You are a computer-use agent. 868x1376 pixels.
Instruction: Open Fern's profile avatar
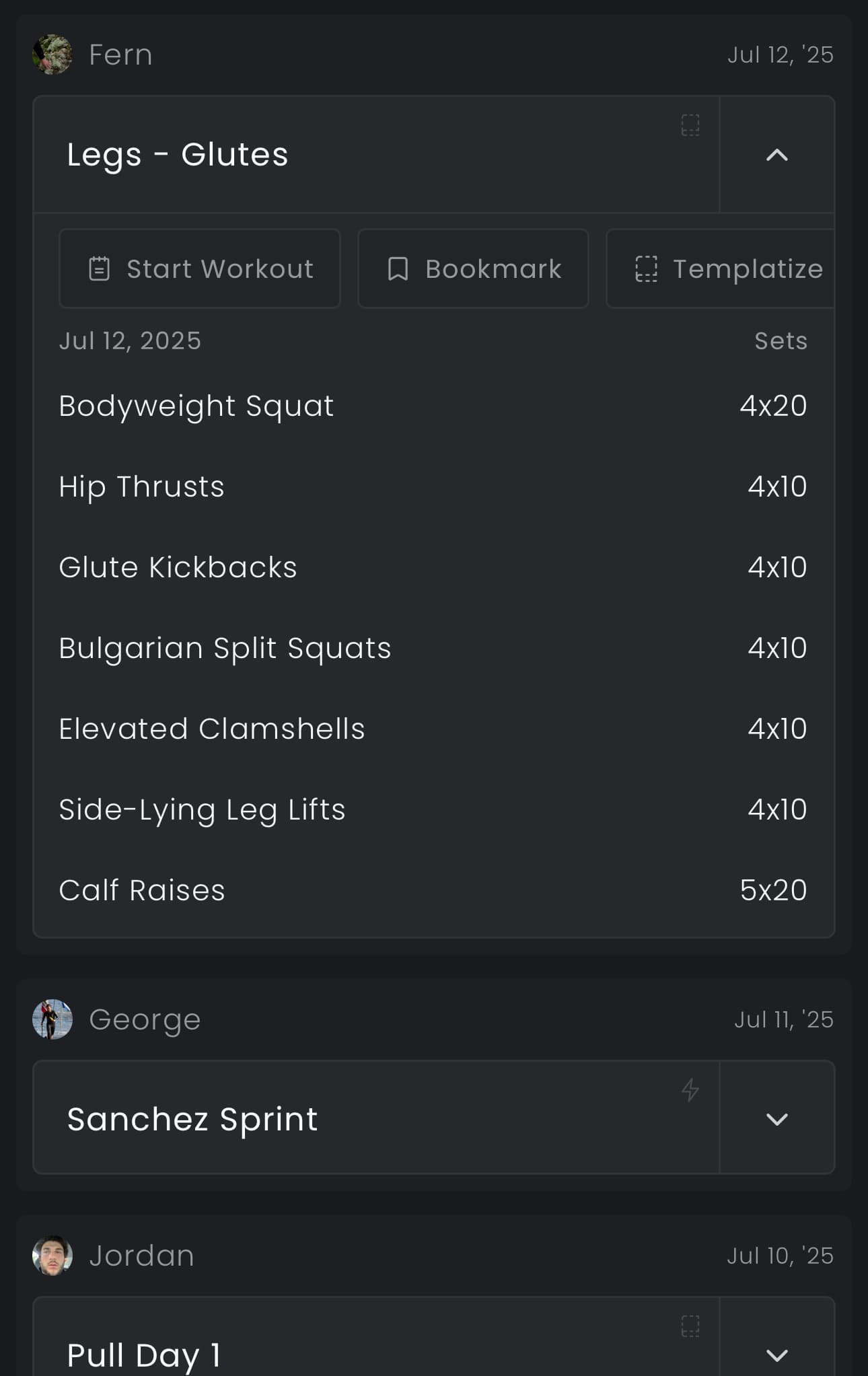tap(53, 54)
